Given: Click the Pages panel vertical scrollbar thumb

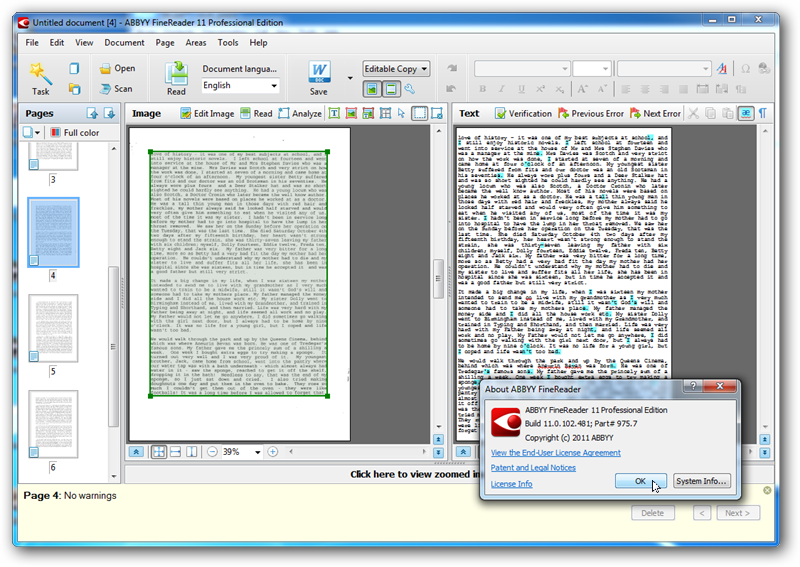Looking at the screenshot, I should pyautogui.click(x=113, y=347).
